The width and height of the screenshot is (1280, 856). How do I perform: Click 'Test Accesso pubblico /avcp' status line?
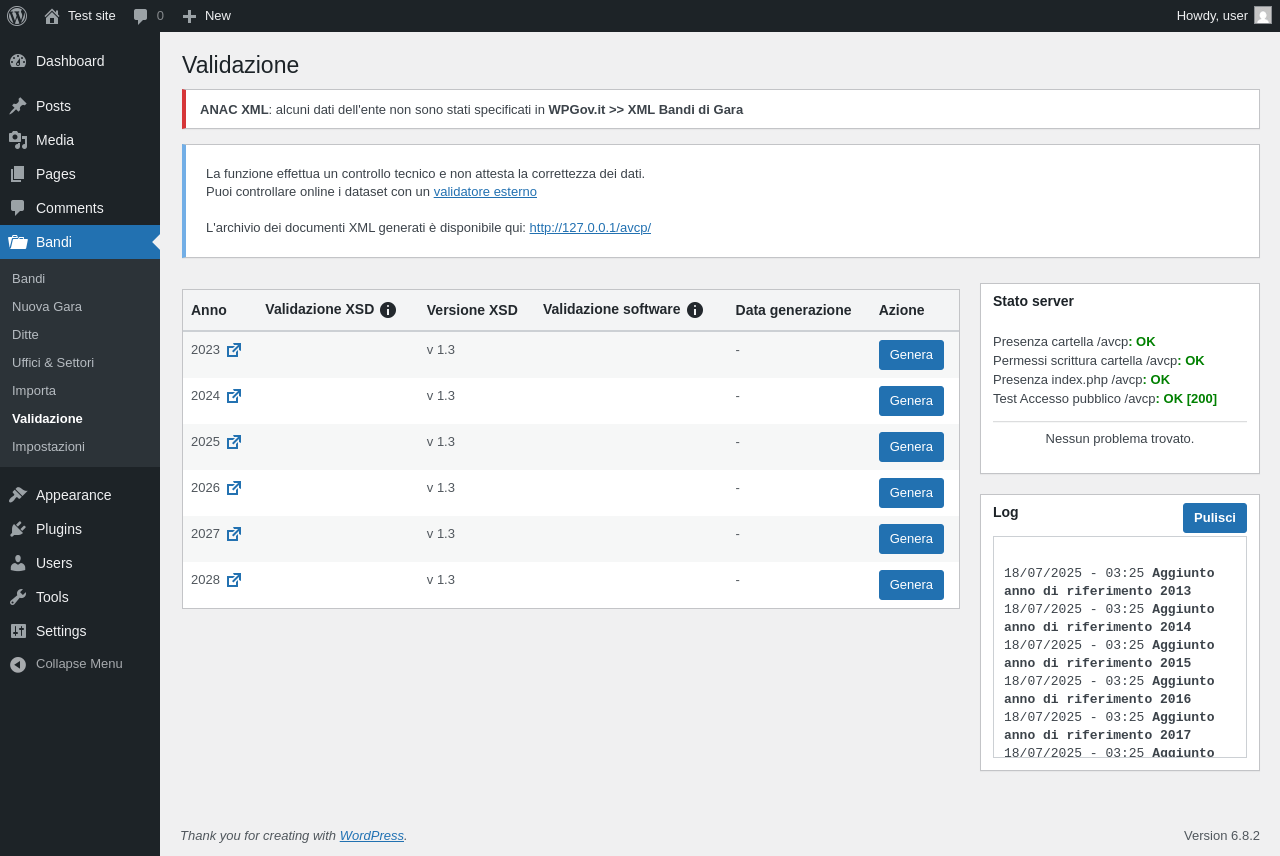coord(1105,399)
